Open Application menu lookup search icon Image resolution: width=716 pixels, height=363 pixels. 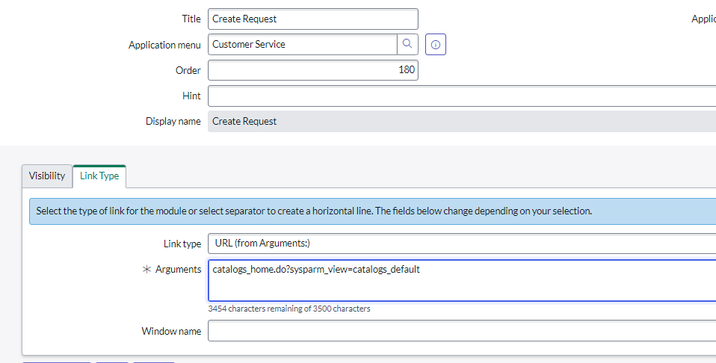[x=407, y=44]
